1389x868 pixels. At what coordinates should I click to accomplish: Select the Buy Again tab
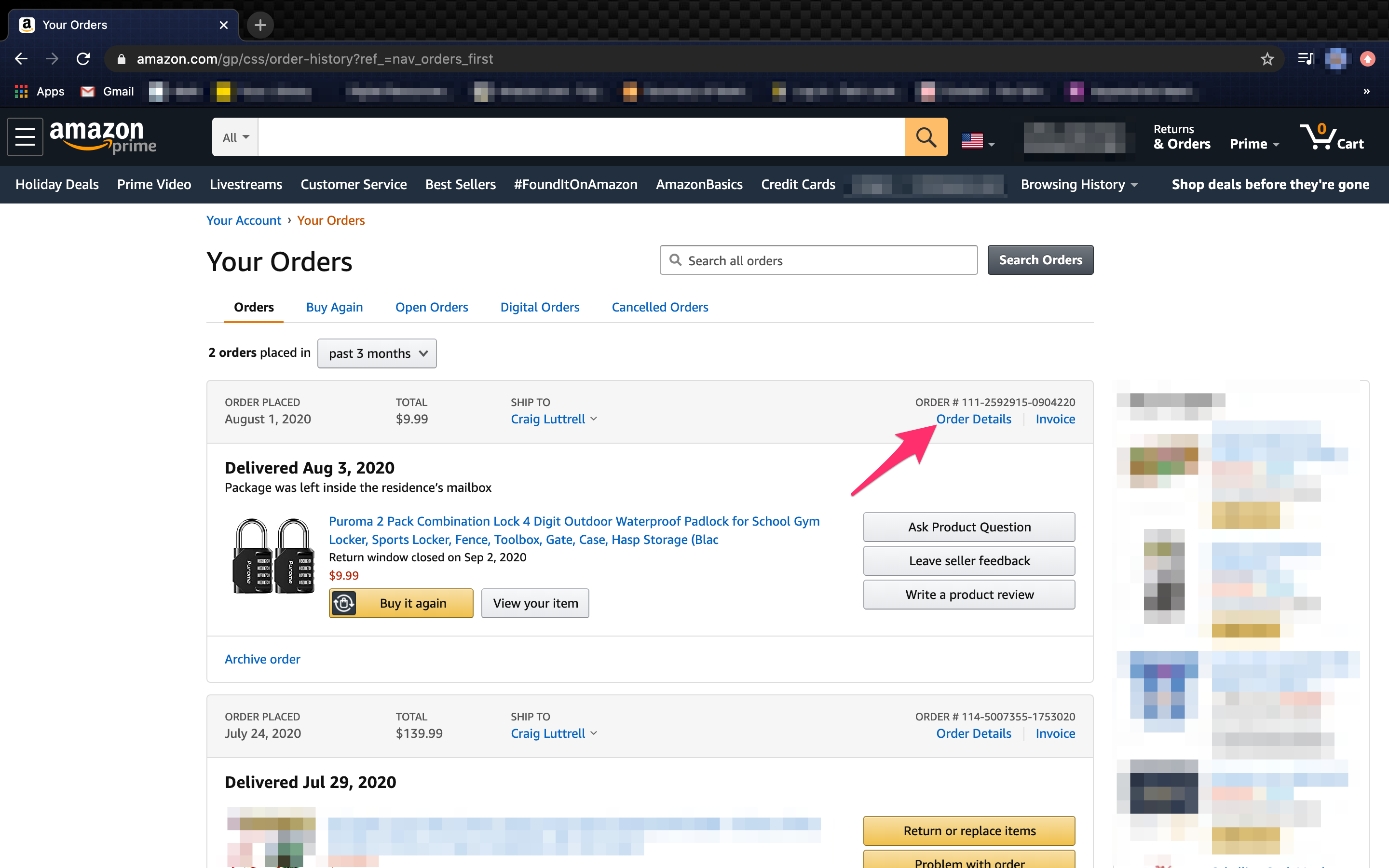pos(334,307)
